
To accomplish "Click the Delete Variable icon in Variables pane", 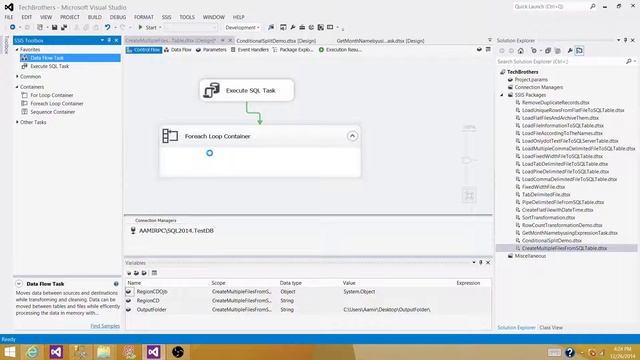I will (144, 273).
